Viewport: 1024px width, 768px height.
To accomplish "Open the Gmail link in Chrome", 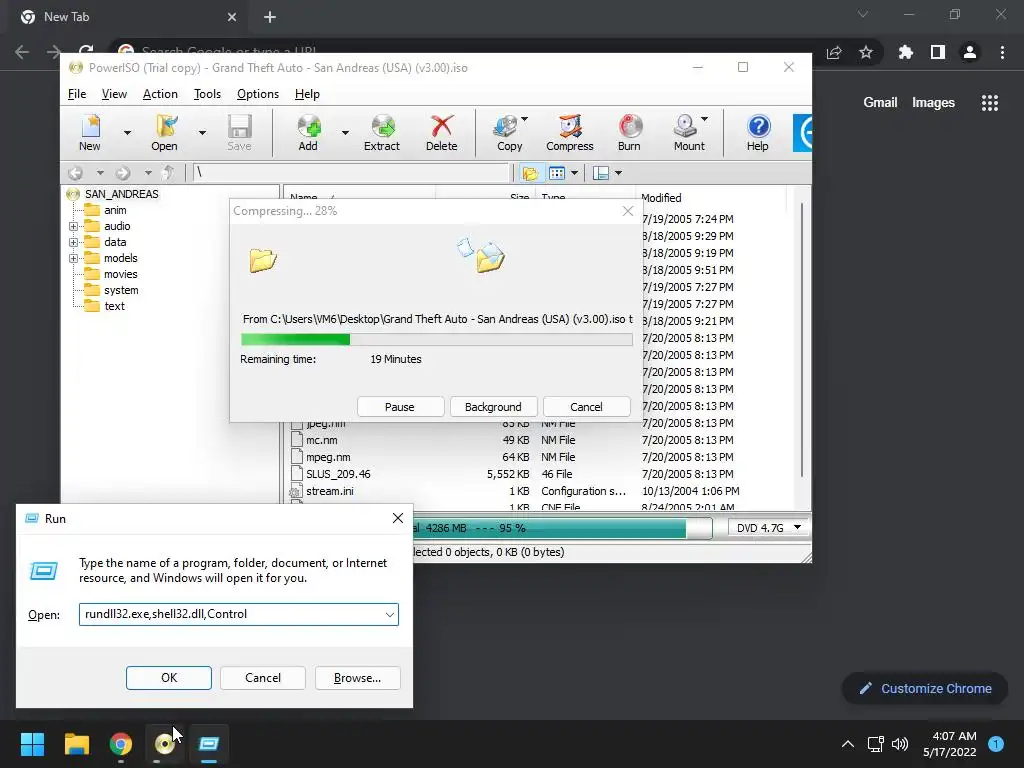I will pos(880,103).
